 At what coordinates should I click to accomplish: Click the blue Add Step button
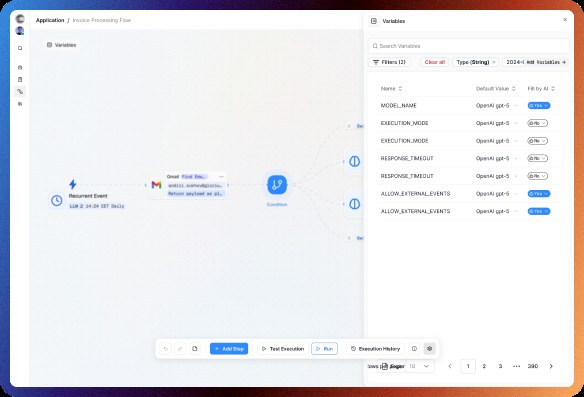[229, 349]
